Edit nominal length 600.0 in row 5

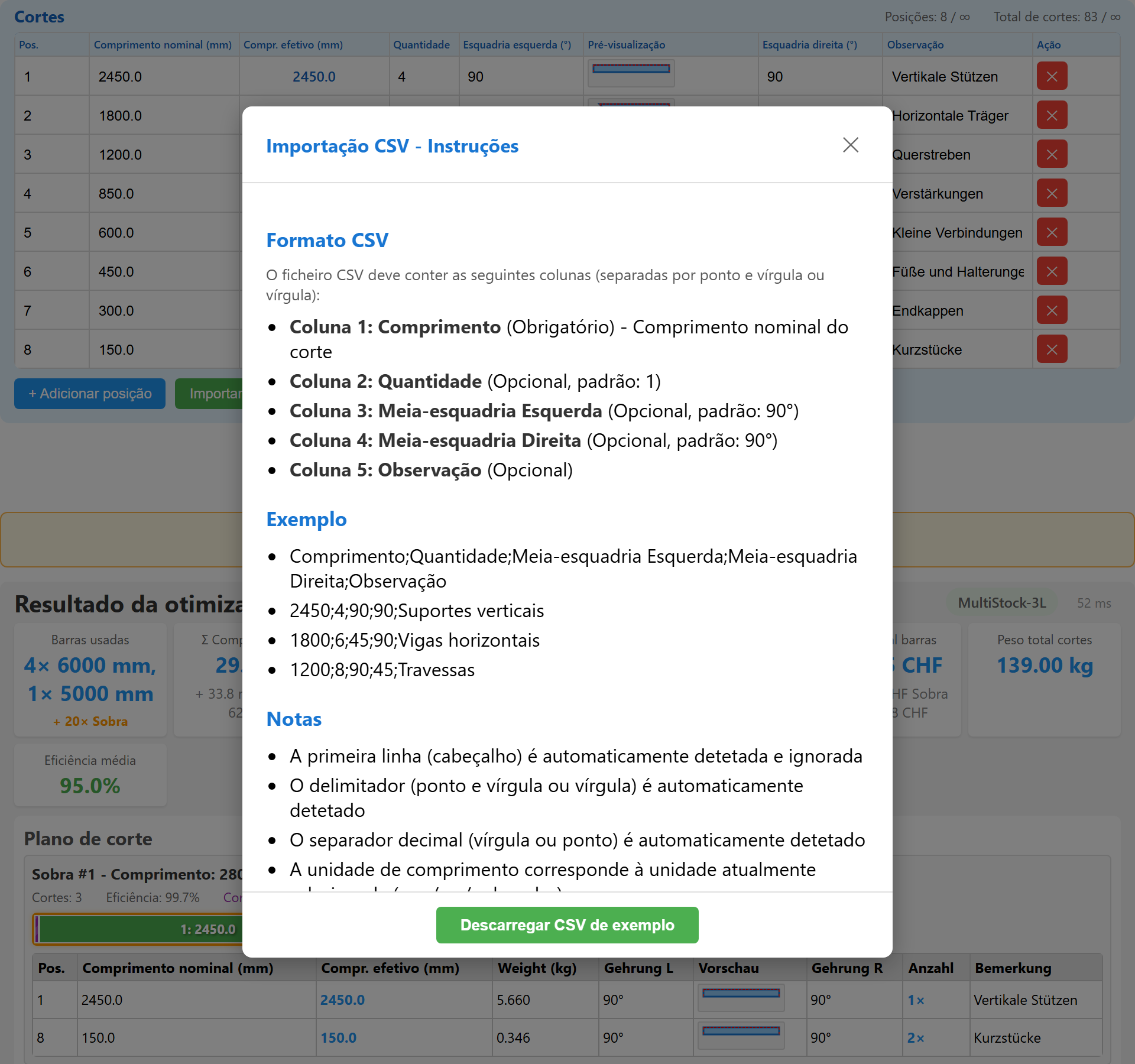click(164, 233)
